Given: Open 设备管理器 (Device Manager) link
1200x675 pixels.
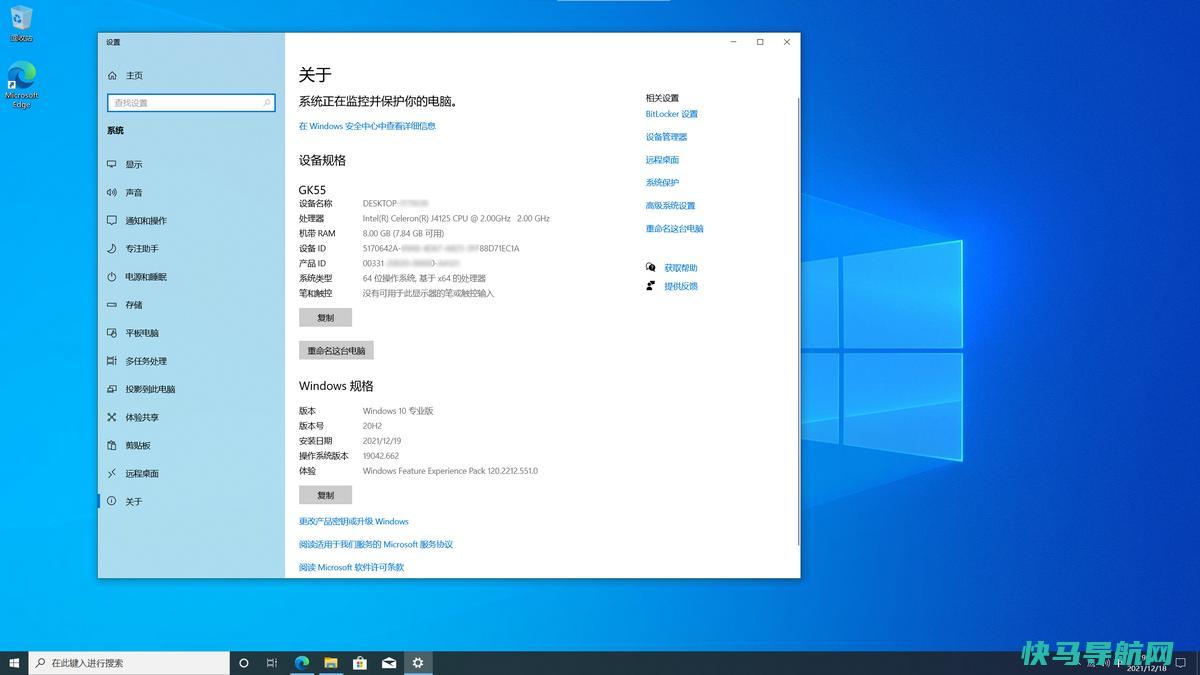Looking at the screenshot, I should click(x=666, y=137).
